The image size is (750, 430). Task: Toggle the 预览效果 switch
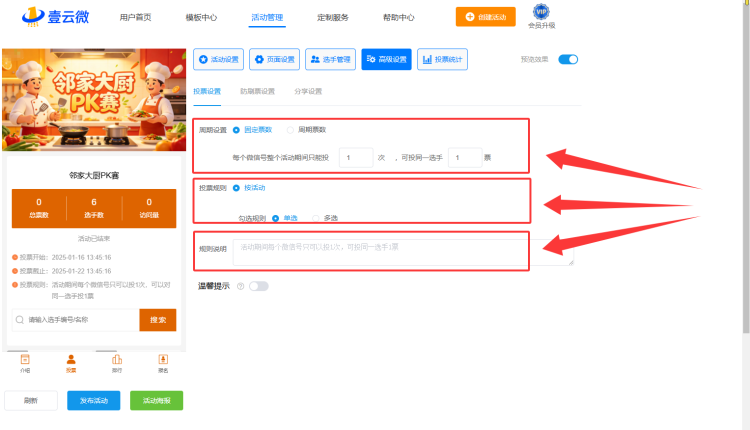[x=568, y=59]
